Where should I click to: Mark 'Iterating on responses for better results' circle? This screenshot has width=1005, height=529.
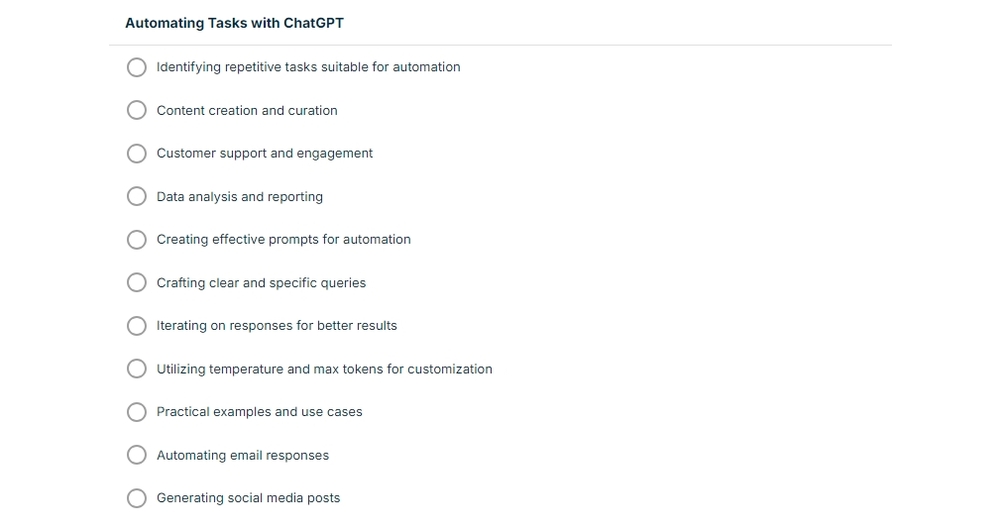point(137,326)
